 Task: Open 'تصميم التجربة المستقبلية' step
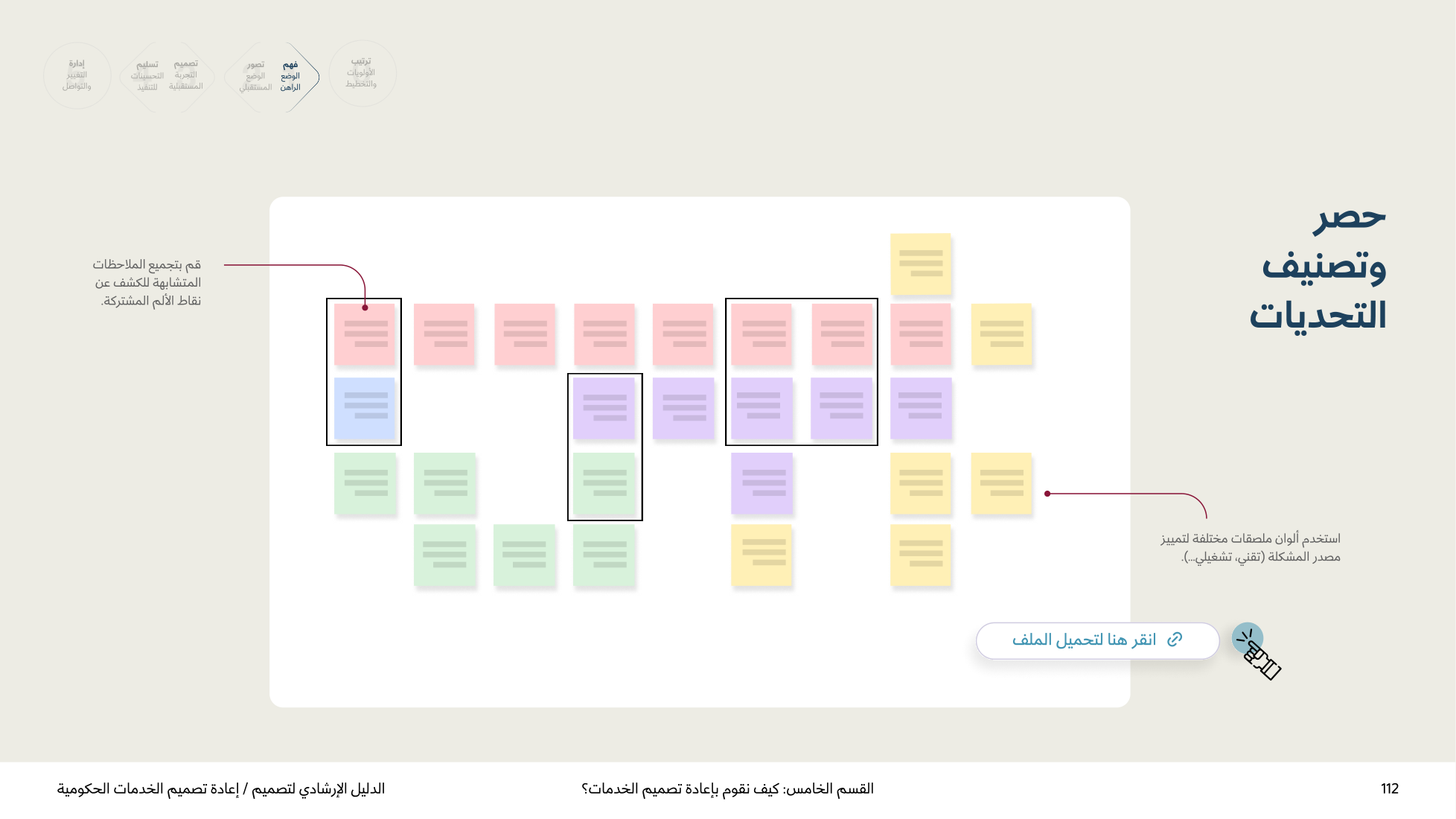pyautogui.click(x=186, y=76)
